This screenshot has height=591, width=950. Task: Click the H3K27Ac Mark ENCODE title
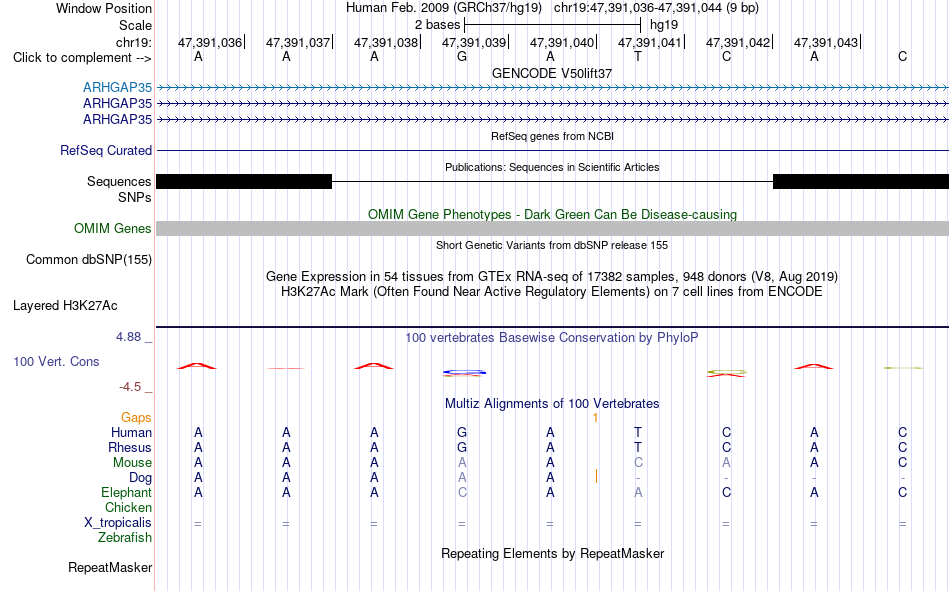coord(552,292)
